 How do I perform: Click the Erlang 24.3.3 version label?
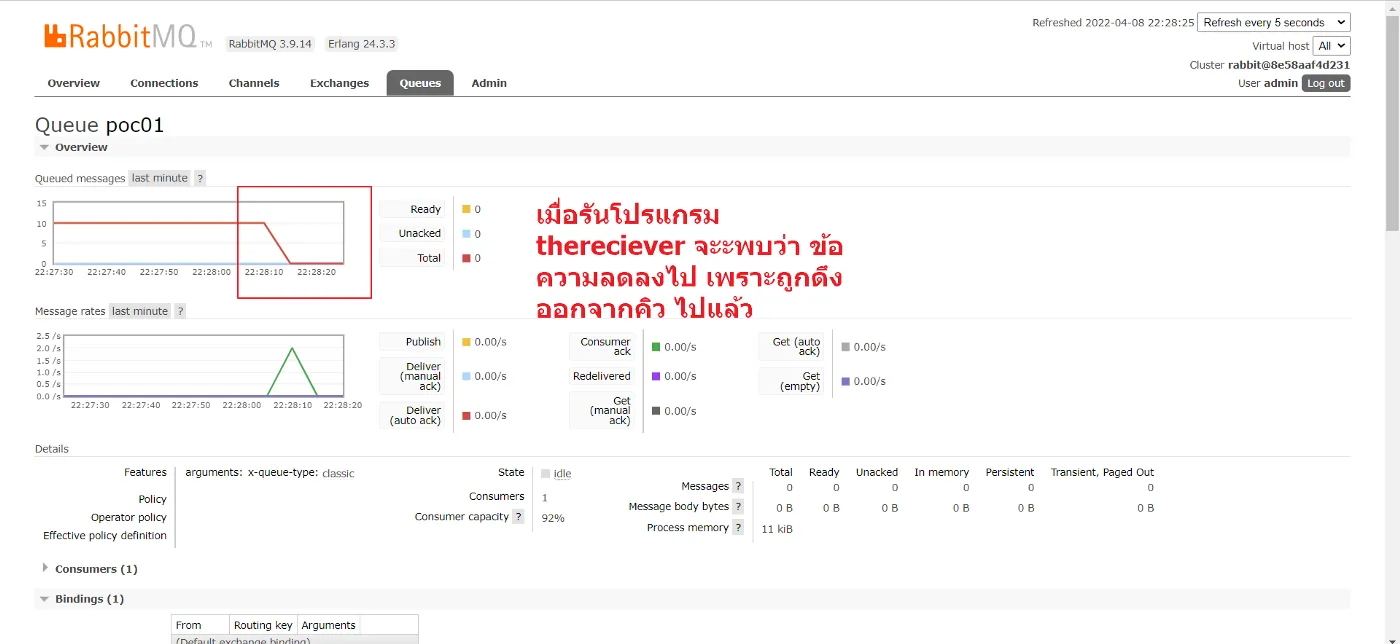[362, 44]
